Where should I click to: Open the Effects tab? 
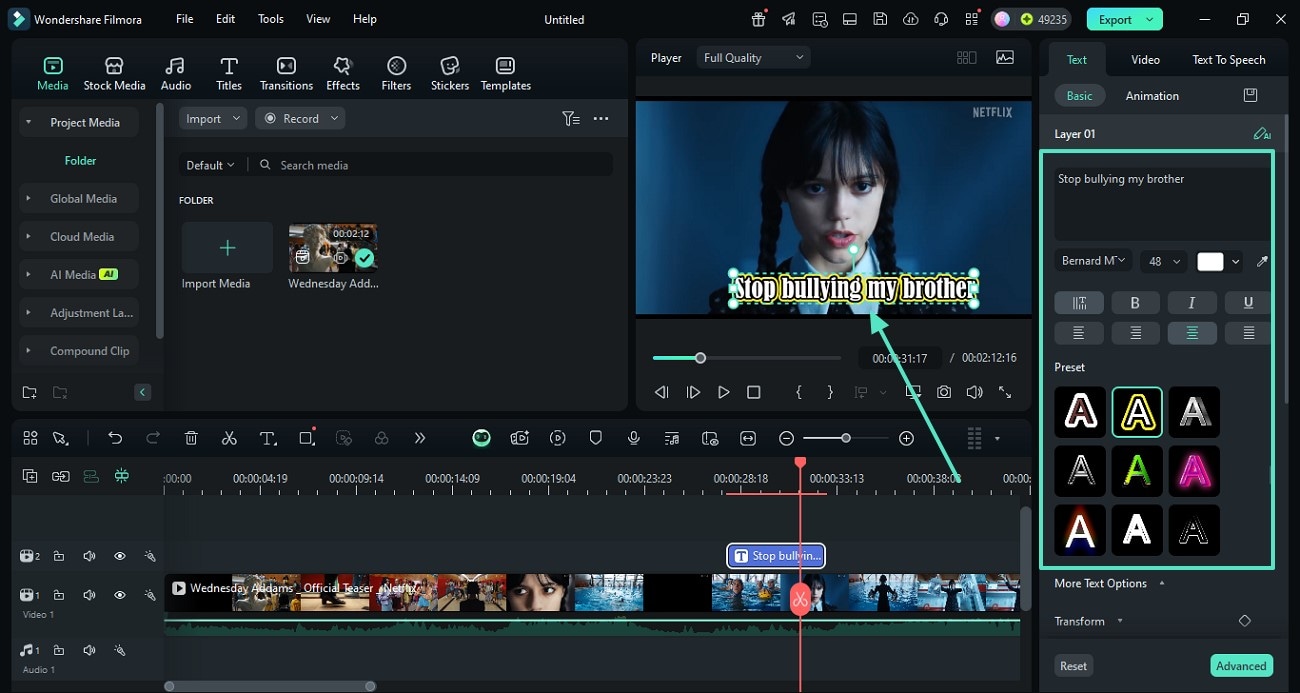(x=343, y=73)
